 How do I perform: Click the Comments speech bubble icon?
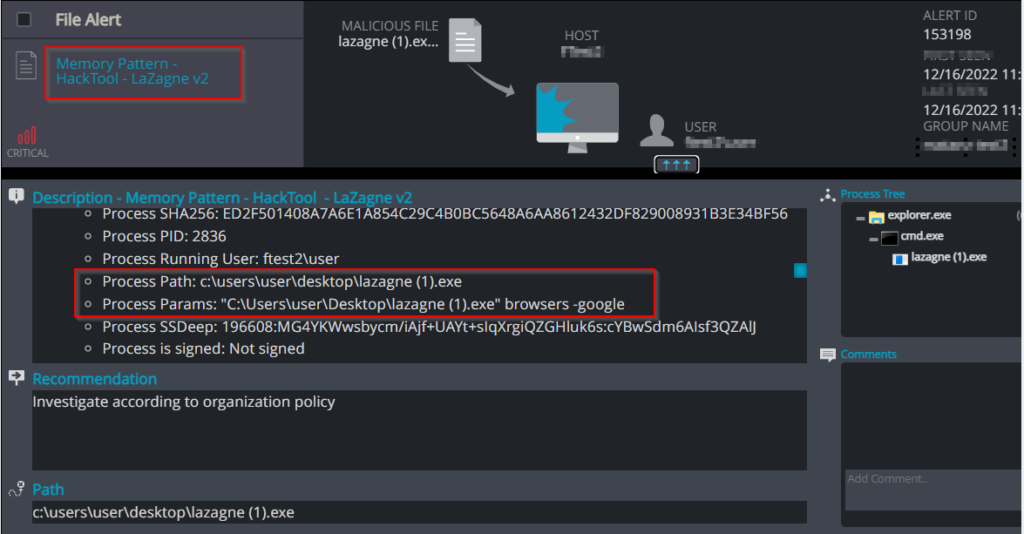[x=827, y=354]
